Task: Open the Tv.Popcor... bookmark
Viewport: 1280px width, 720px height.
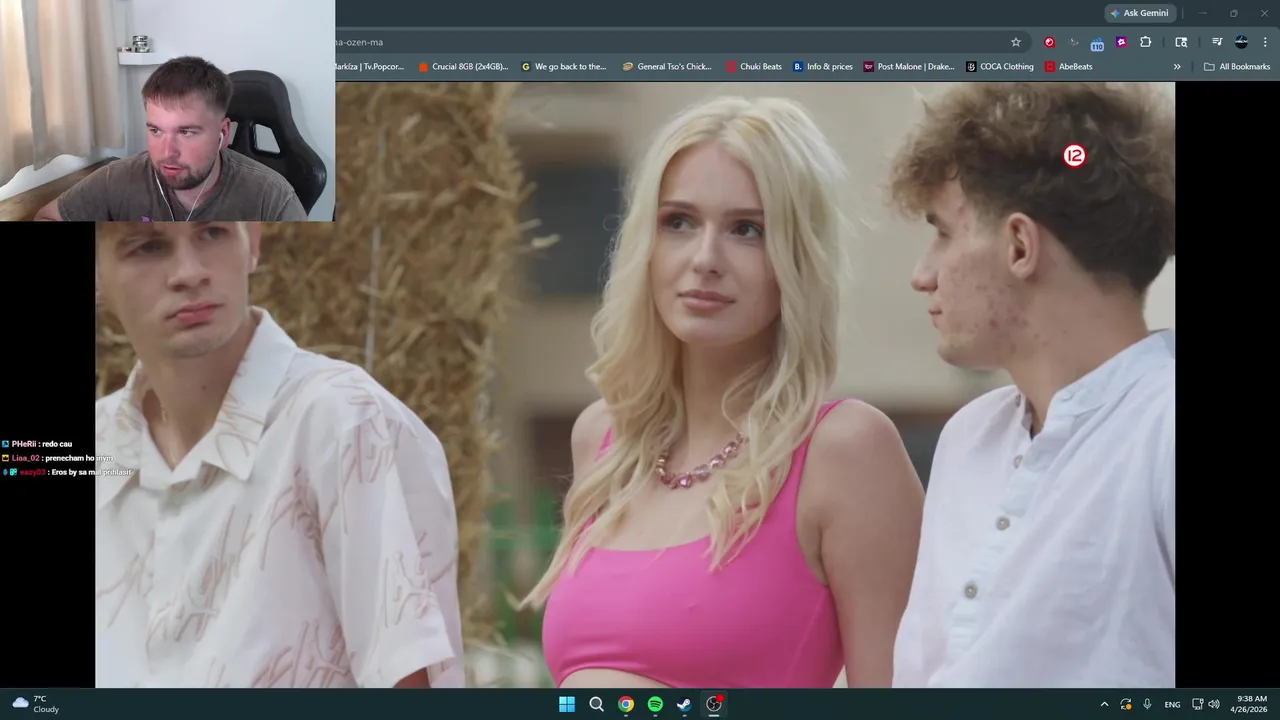Action: (x=370, y=67)
